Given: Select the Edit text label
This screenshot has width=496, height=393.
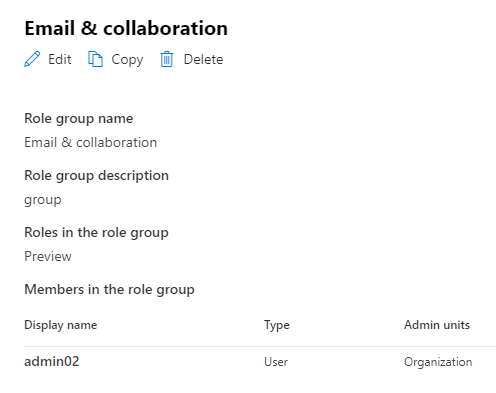Looking at the screenshot, I should 60,59.
